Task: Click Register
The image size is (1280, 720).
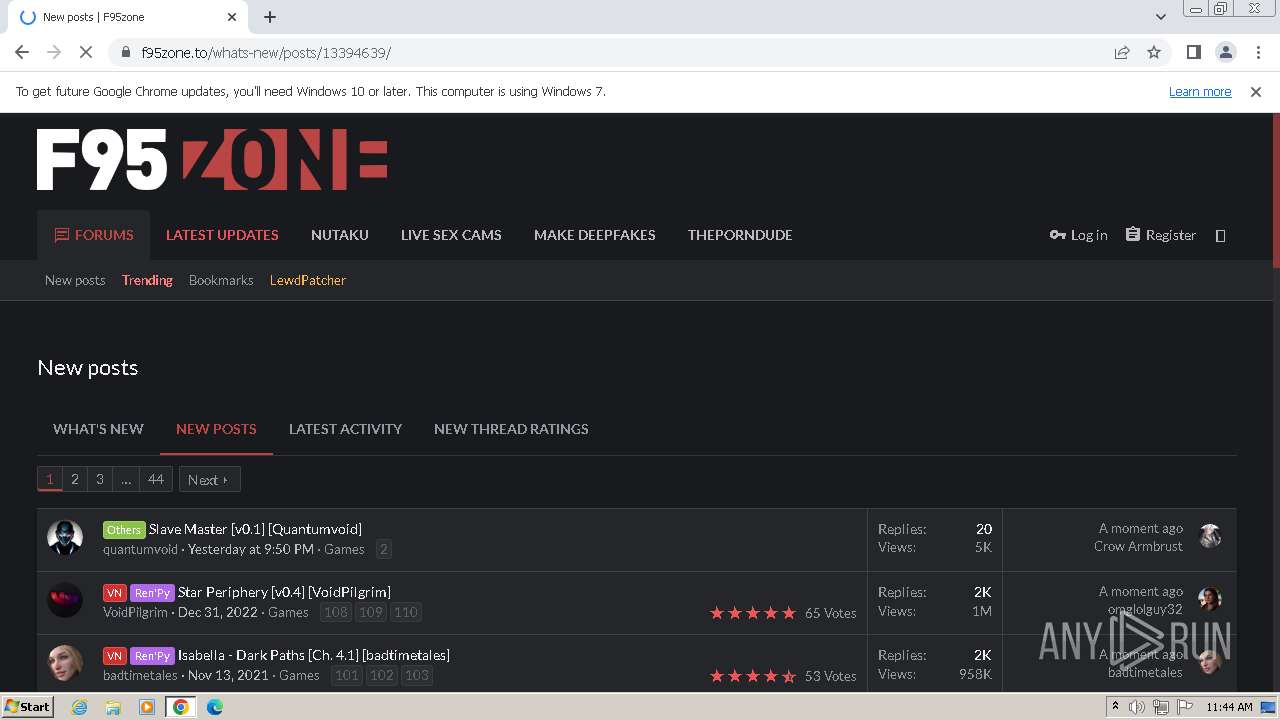Action: pos(1160,235)
